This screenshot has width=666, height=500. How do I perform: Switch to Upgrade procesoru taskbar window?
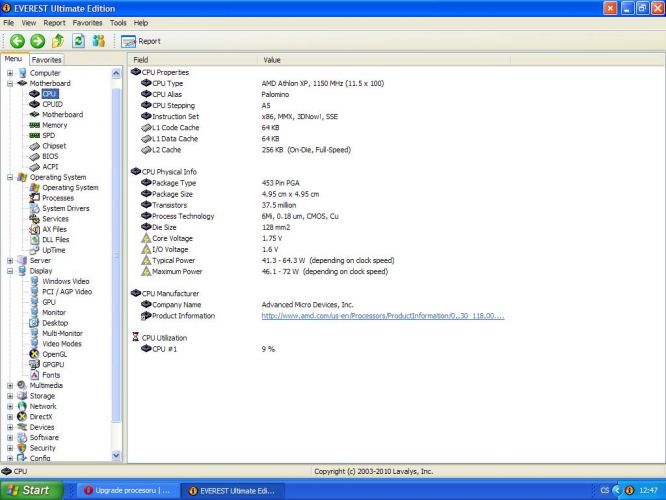point(127,490)
